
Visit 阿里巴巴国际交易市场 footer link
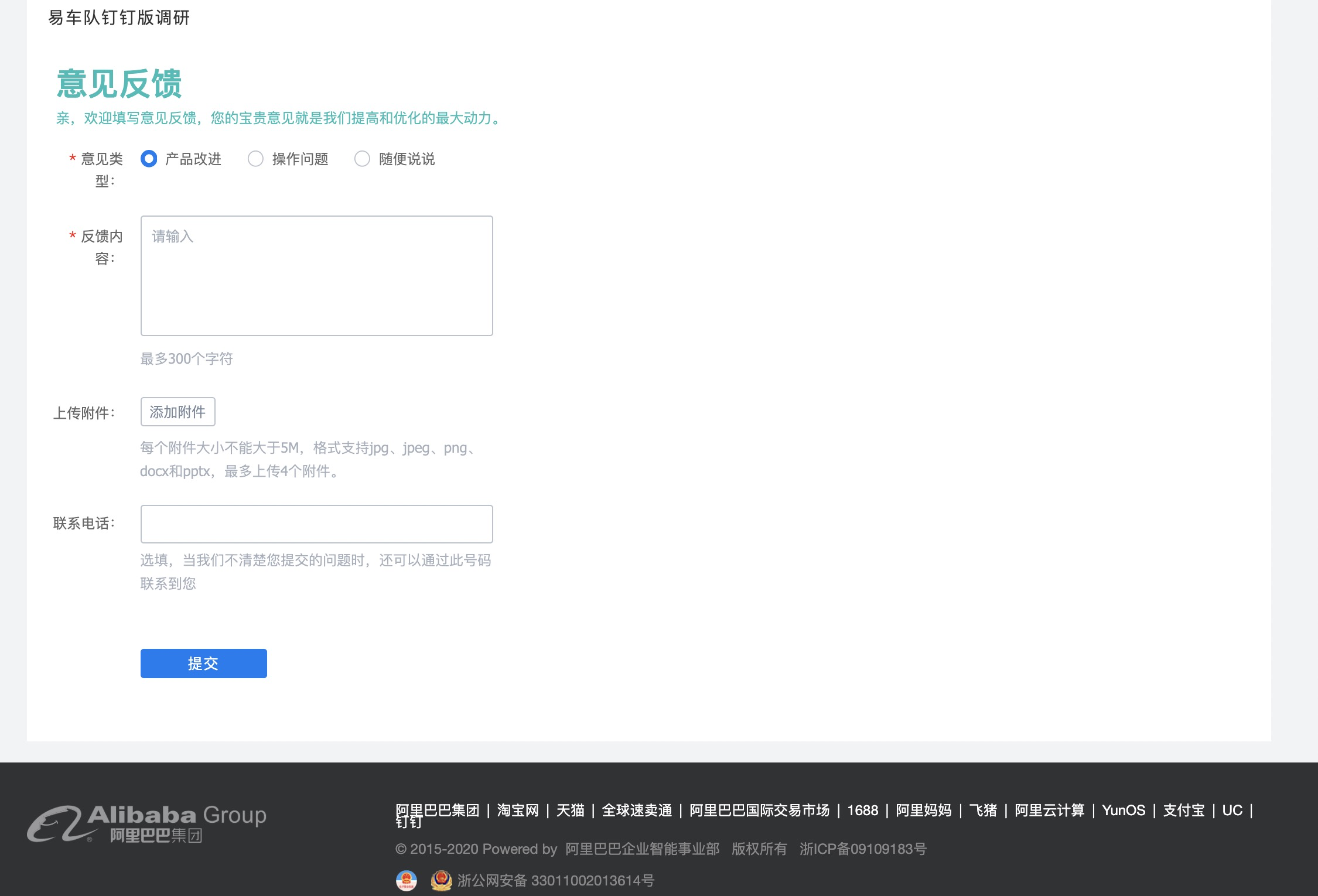tap(759, 810)
